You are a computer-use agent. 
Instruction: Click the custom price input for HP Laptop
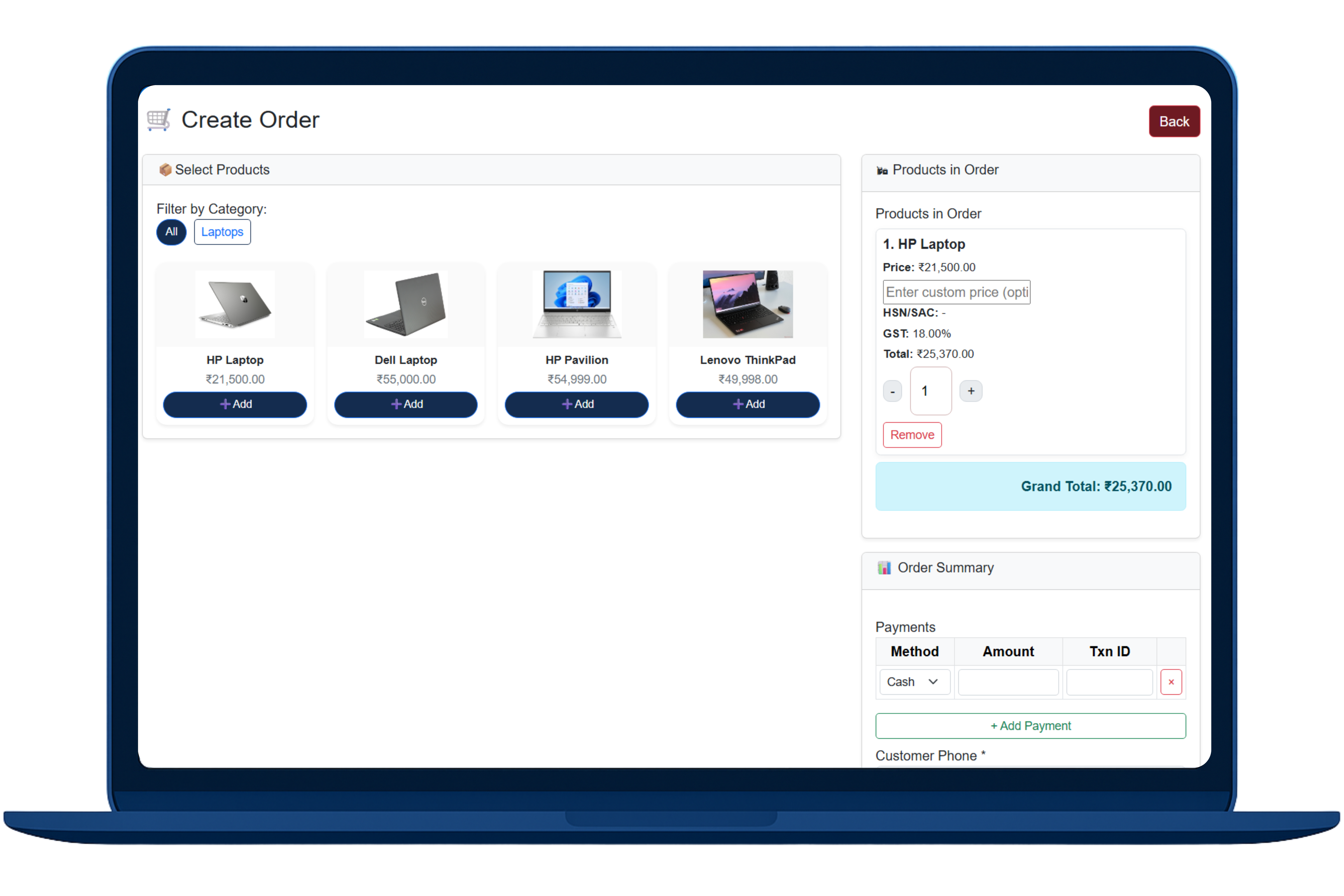[956, 292]
